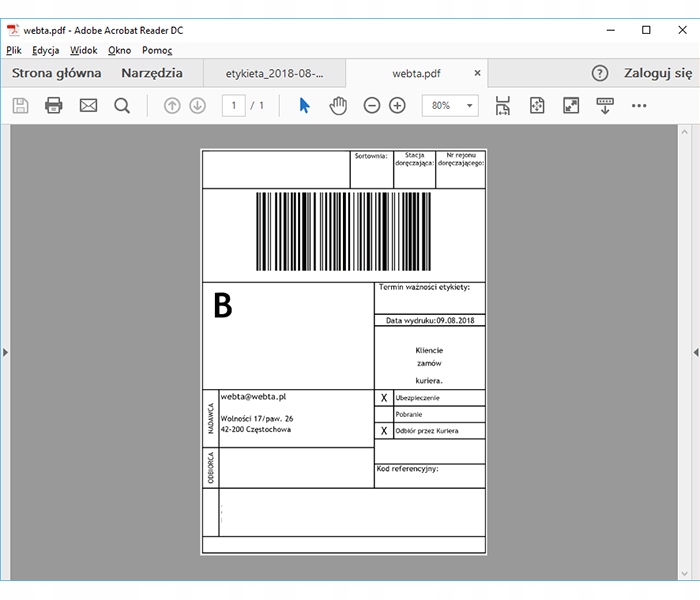Open the Okno menu
Screen dimensions: 700x600
(120, 50)
